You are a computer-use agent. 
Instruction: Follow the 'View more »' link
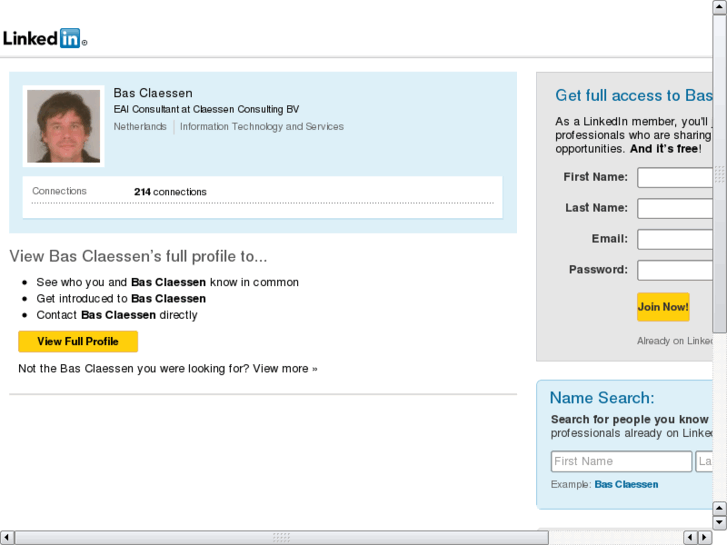click(x=285, y=368)
